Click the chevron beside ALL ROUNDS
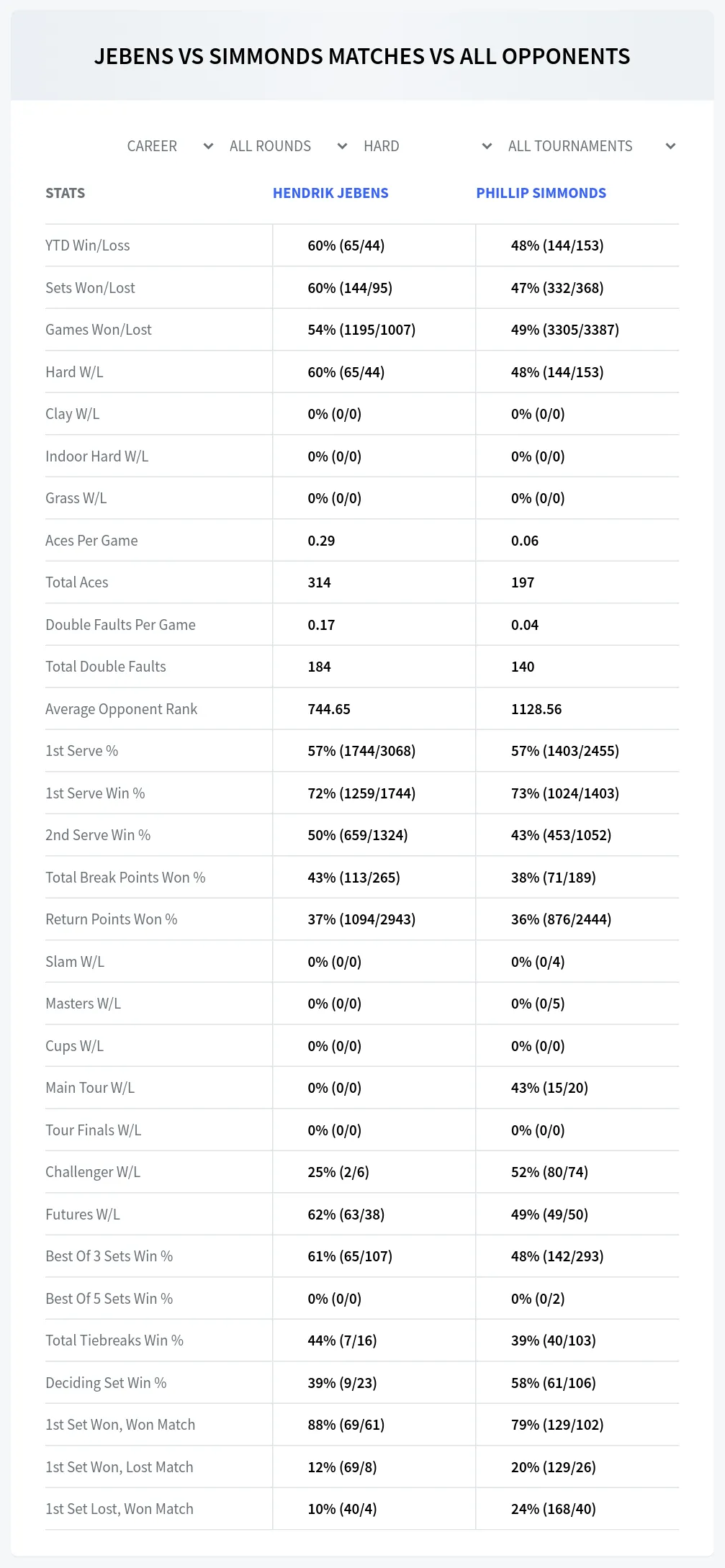Viewport: 725px width, 1568px height. (x=342, y=146)
